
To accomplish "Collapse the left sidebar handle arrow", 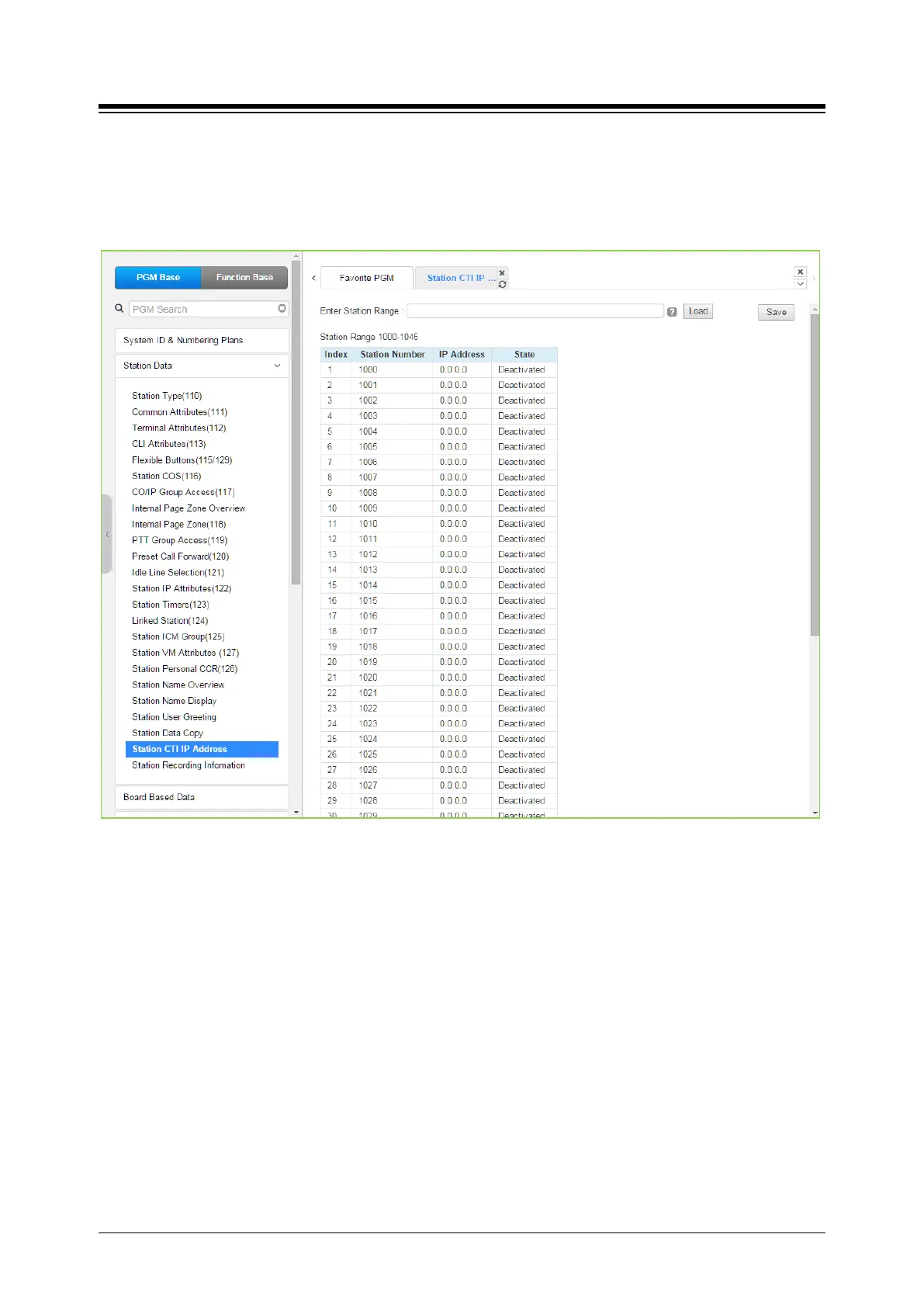I will [107, 534].
